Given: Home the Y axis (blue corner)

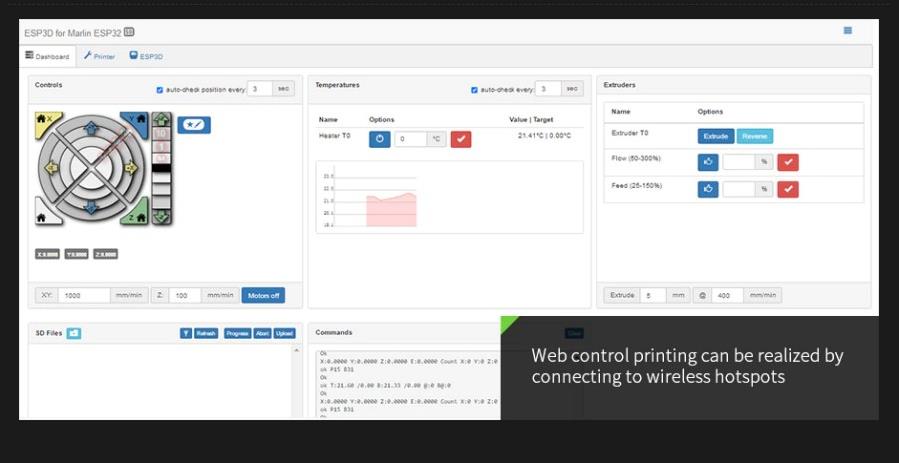Looking at the screenshot, I should pos(138,121).
